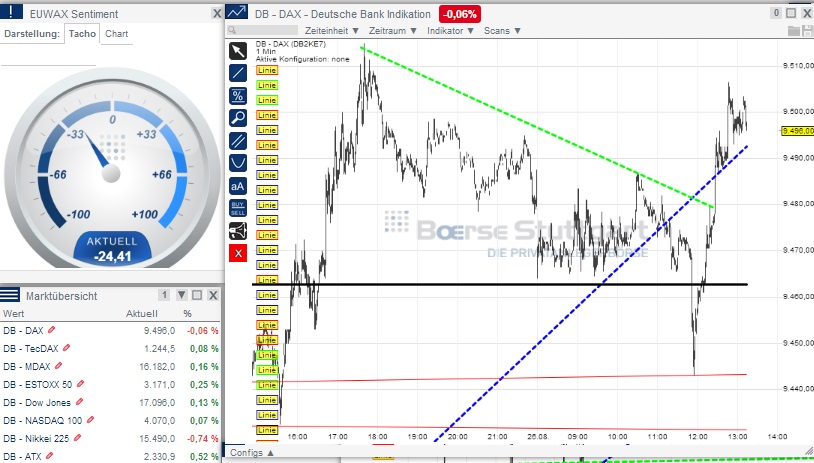Select the black horizontal support line
The width and height of the screenshot is (814, 463).
[500, 284]
